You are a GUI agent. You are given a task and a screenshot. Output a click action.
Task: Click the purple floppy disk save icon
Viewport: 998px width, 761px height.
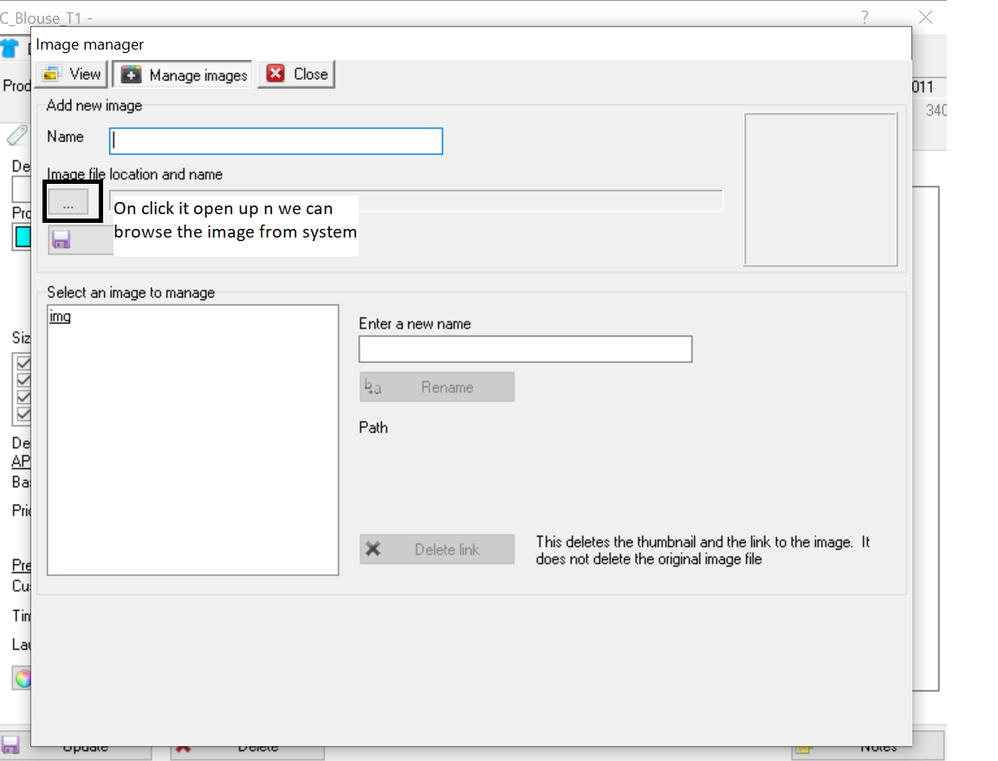point(61,240)
